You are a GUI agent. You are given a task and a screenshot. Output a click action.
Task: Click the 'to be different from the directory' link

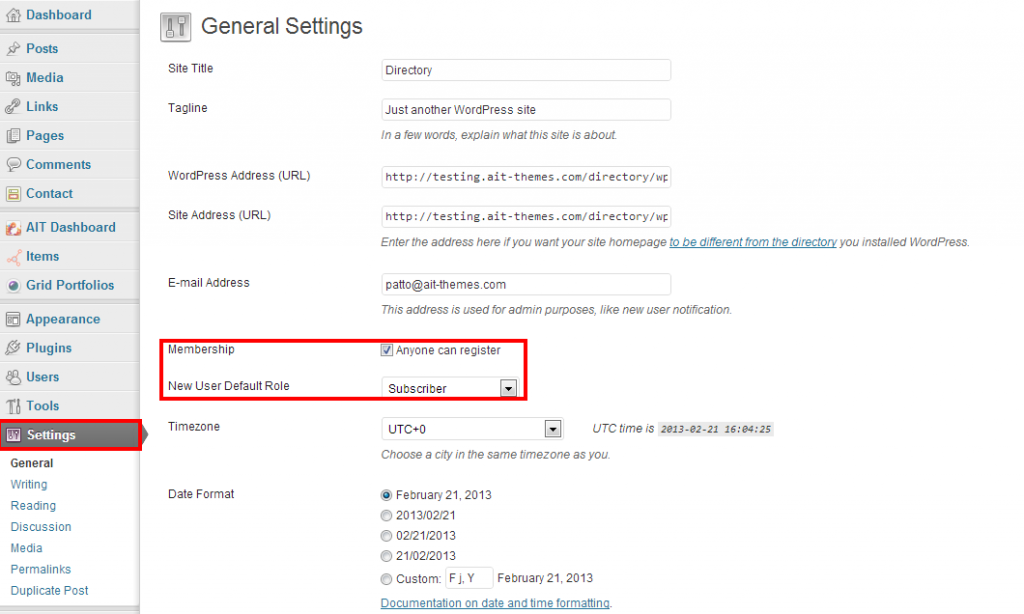(752, 242)
